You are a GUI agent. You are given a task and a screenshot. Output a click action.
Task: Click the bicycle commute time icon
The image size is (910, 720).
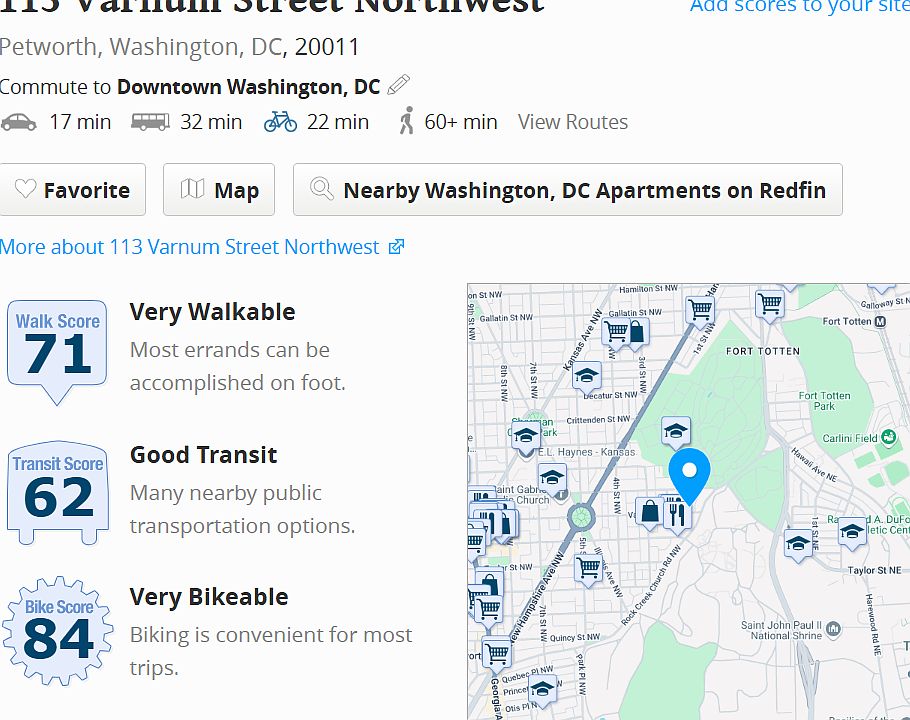(280, 122)
